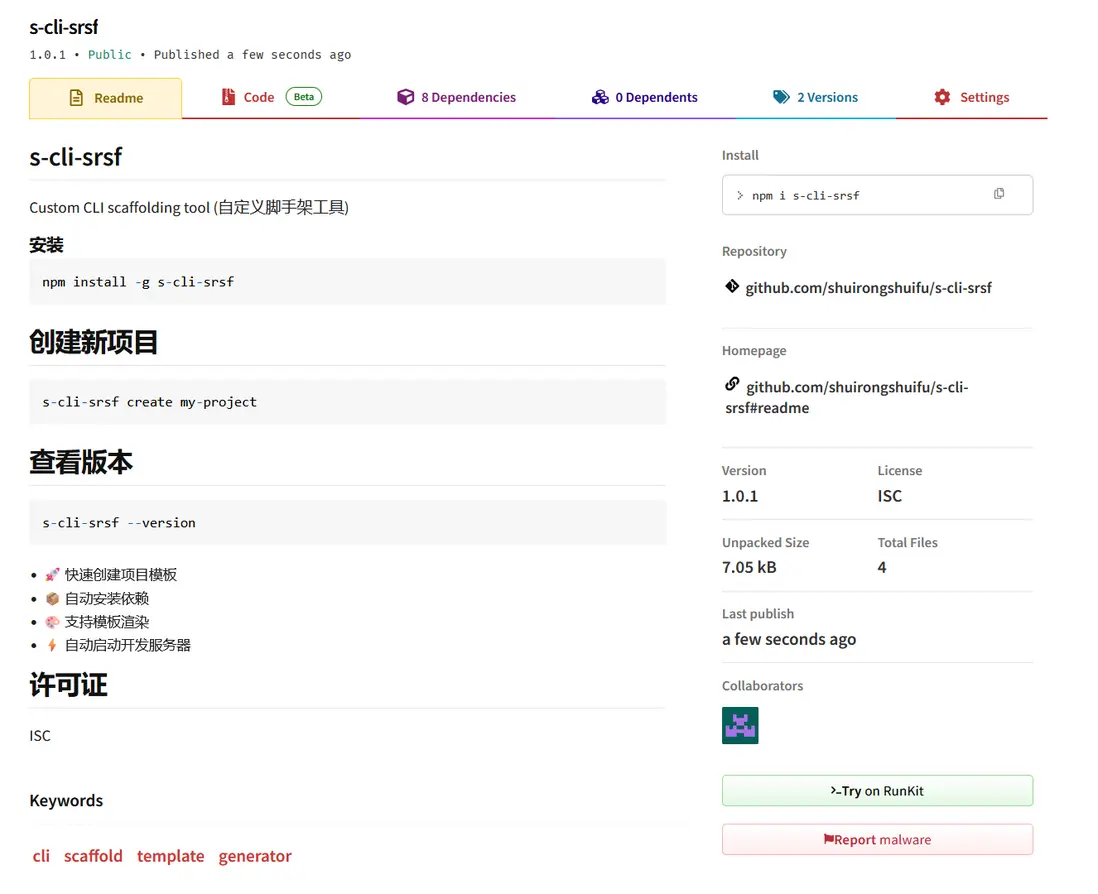Click the 创建新项目 heading

pyautogui.click(x=94, y=342)
